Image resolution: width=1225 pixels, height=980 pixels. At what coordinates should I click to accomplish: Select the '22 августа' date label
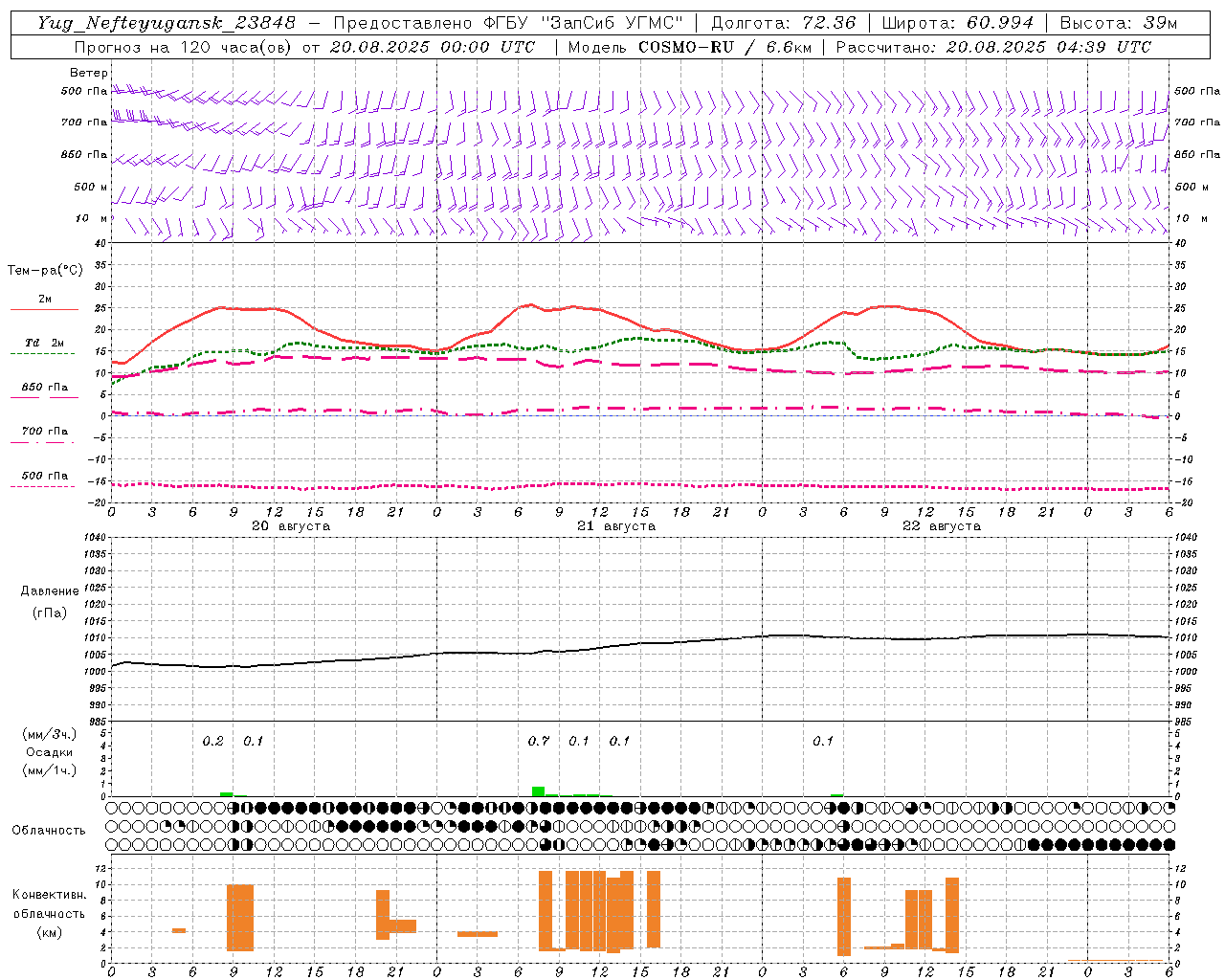[x=942, y=526]
